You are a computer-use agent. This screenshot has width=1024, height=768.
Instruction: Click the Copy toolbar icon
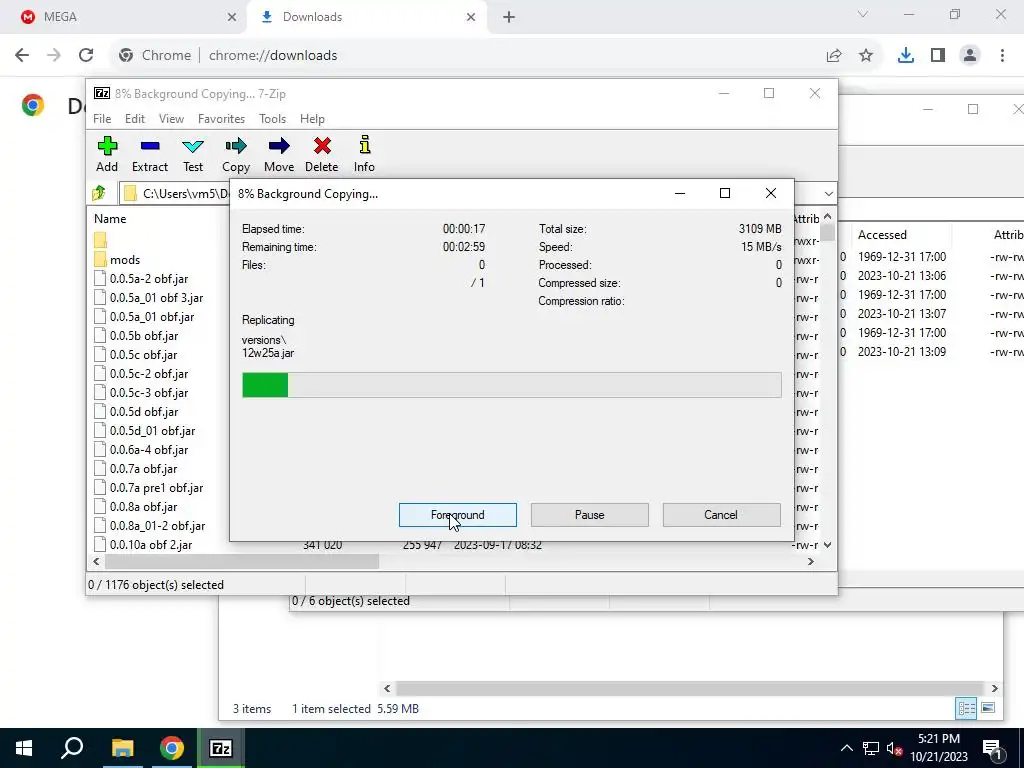236,154
